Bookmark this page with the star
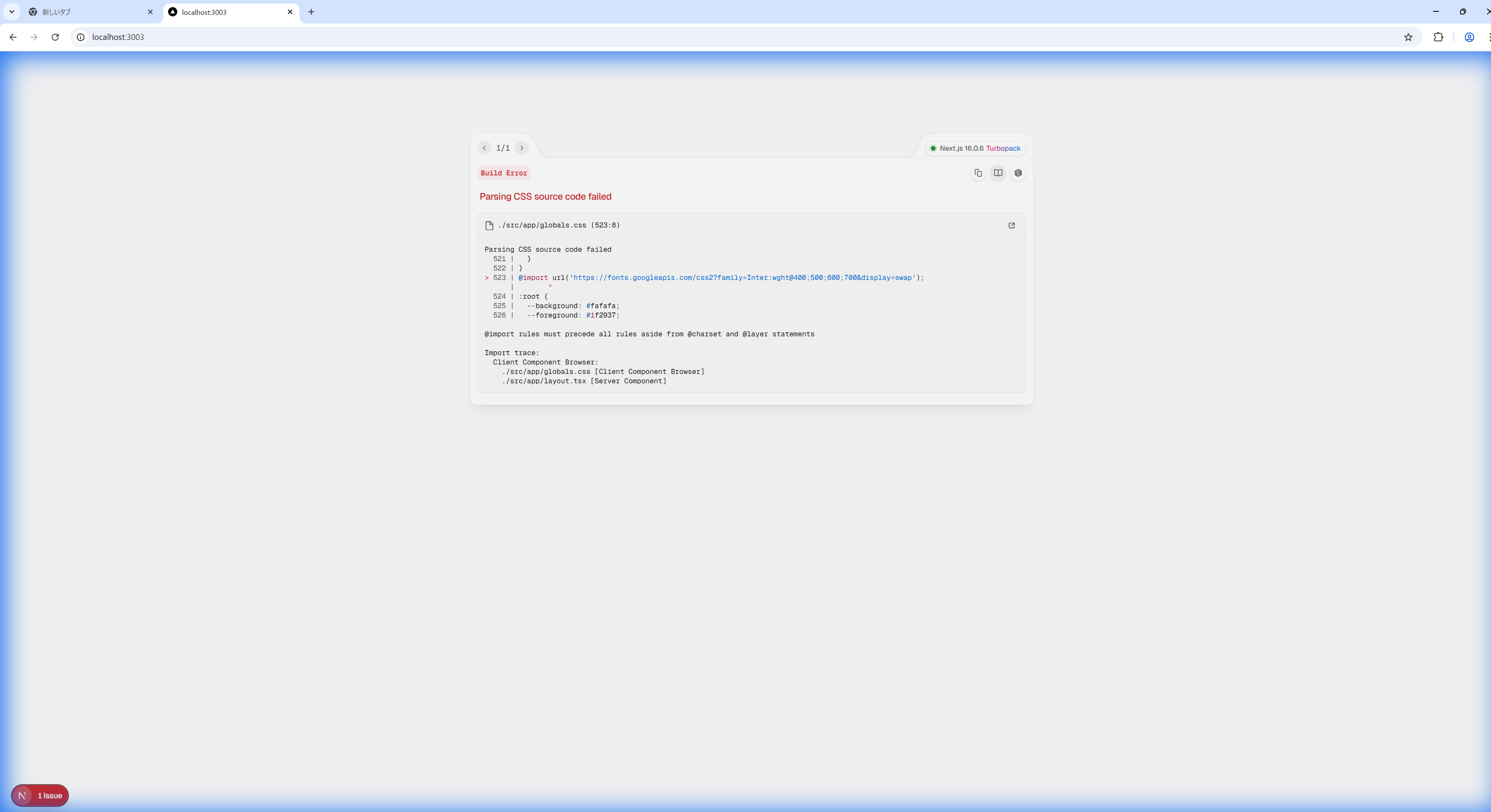Image resolution: width=1491 pixels, height=812 pixels. [1408, 37]
